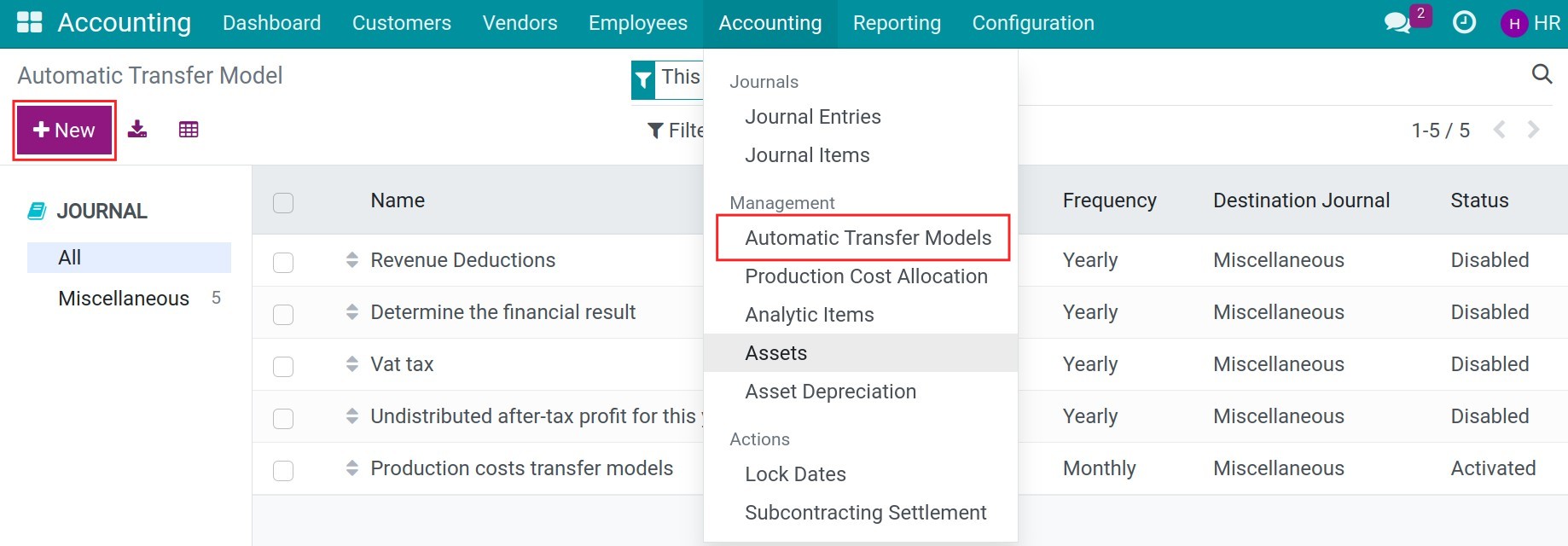This screenshot has height=546, width=1568.
Task: Open the activities clock icon
Action: (x=1464, y=22)
